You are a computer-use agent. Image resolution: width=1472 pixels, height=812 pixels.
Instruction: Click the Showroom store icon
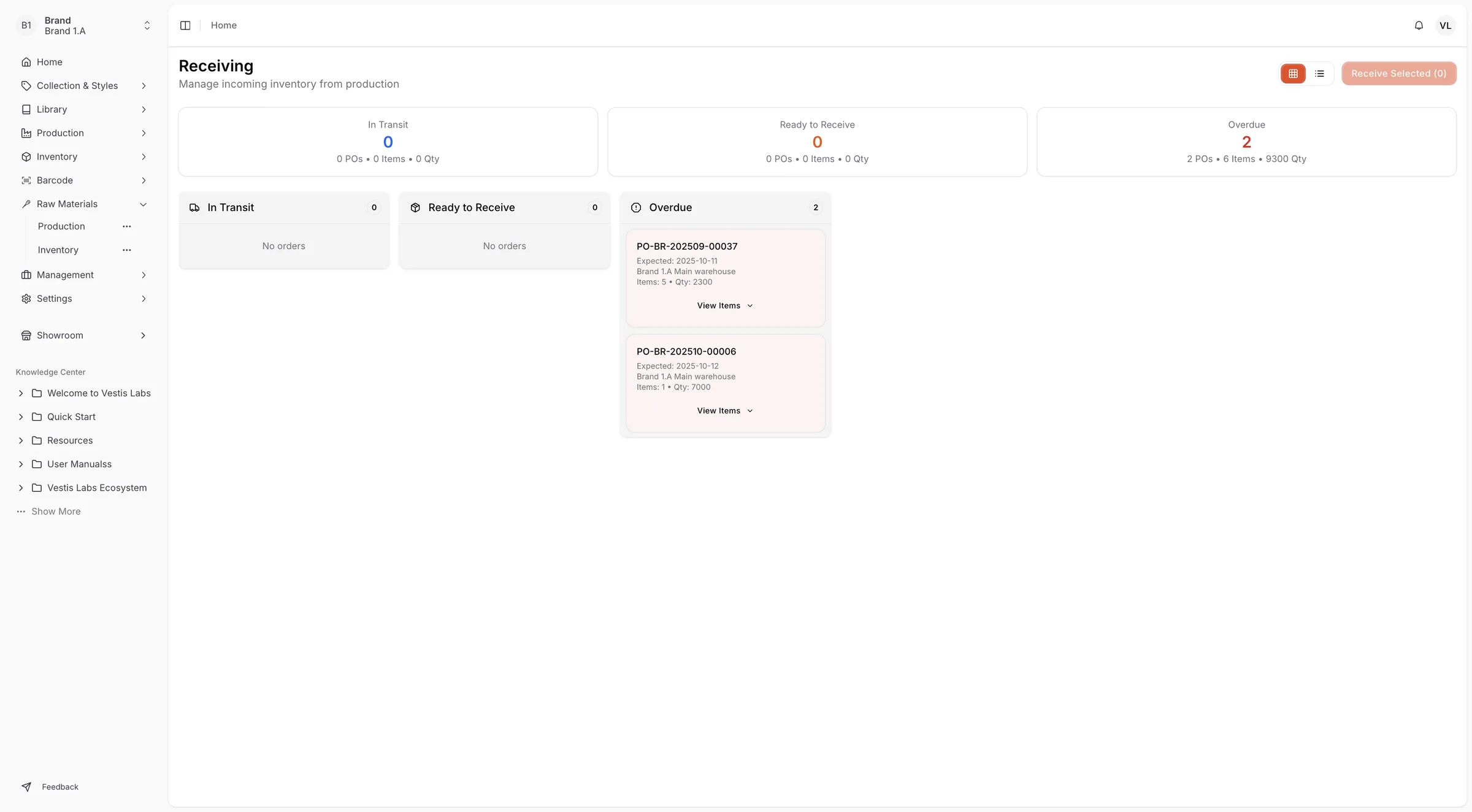pos(26,335)
